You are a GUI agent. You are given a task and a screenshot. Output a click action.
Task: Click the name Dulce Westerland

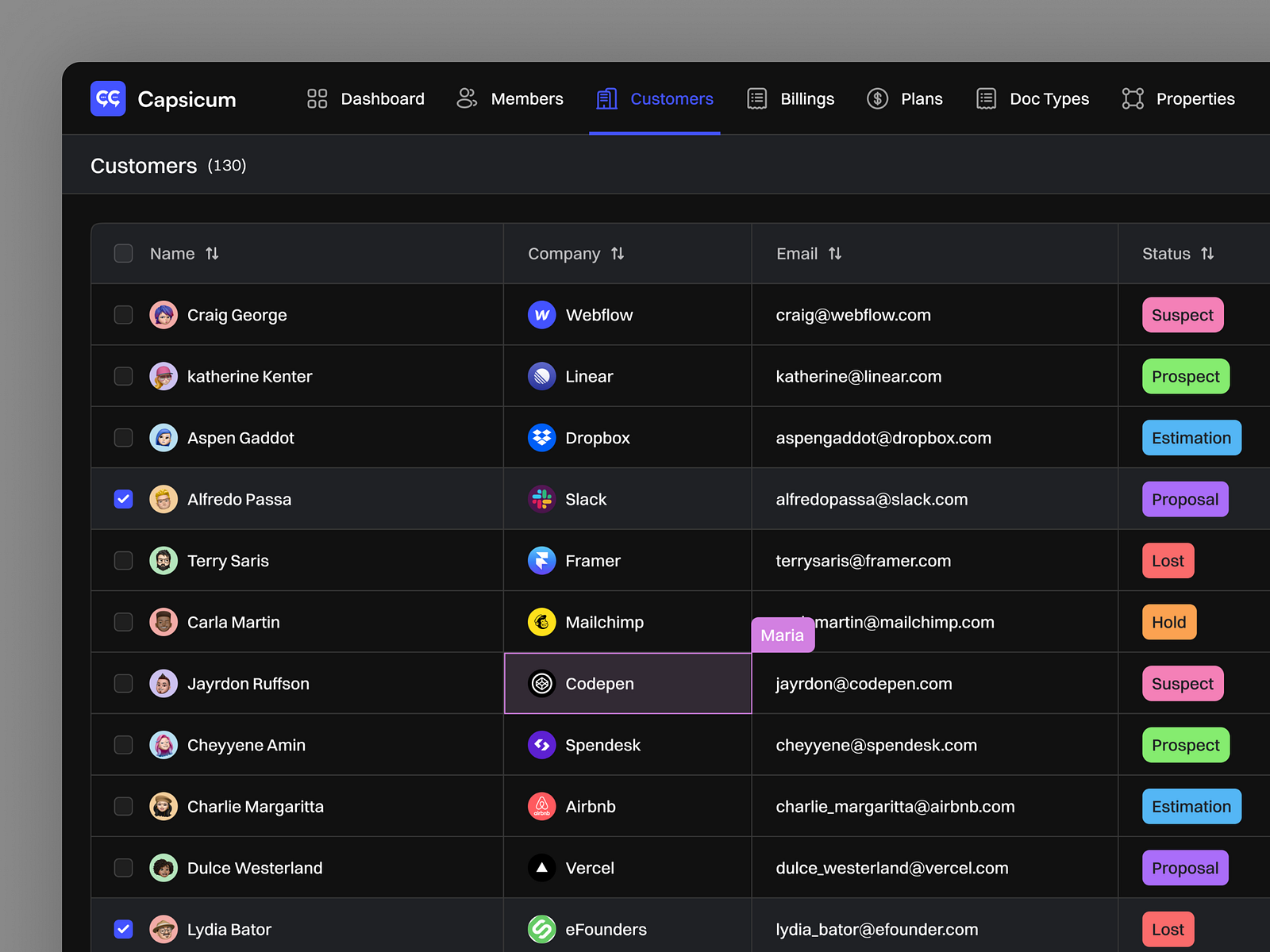[255, 868]
